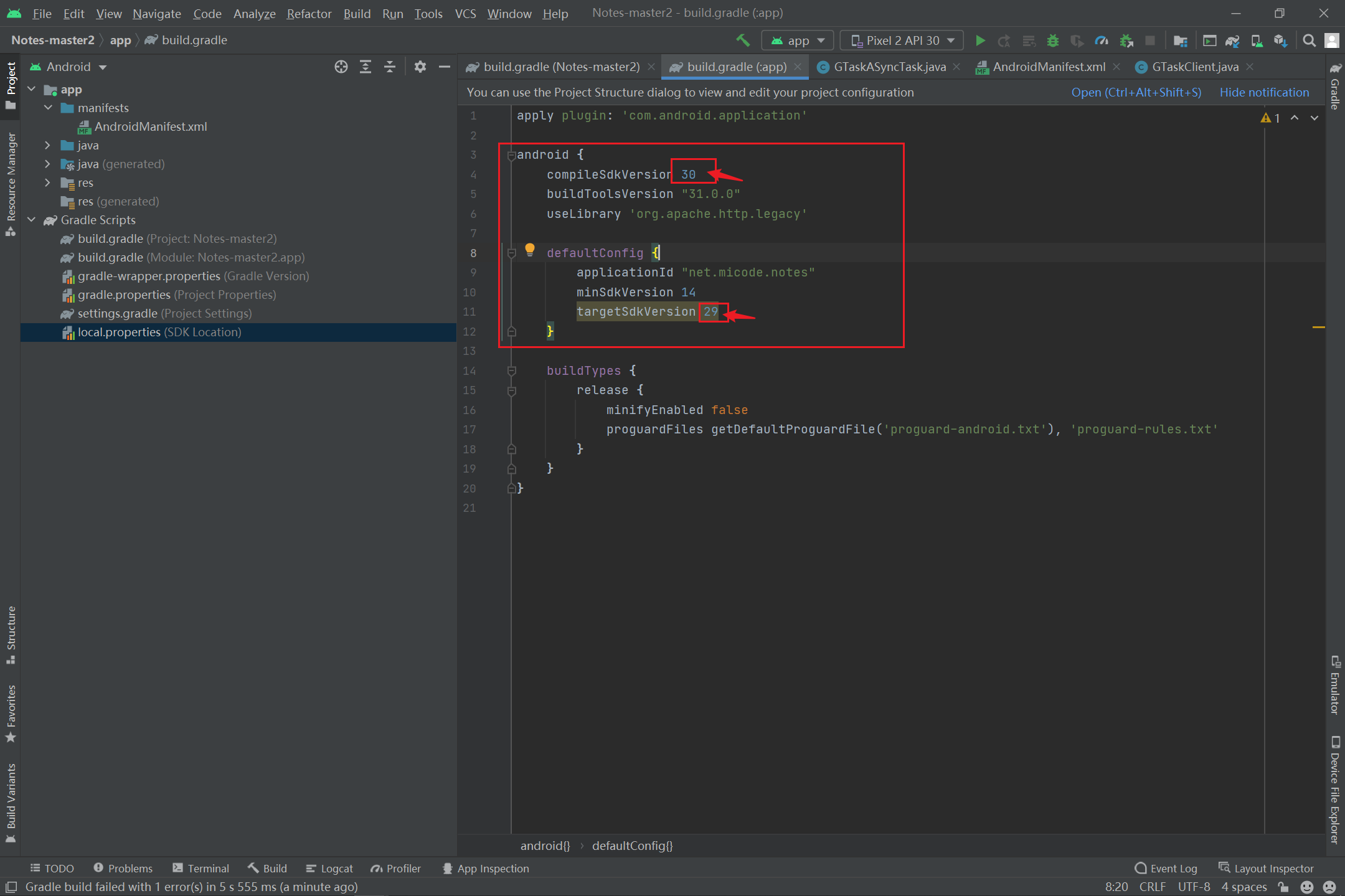Click the Hide notification link
This screenshot has width=1345, height=896.
(x=1264, y=92)
